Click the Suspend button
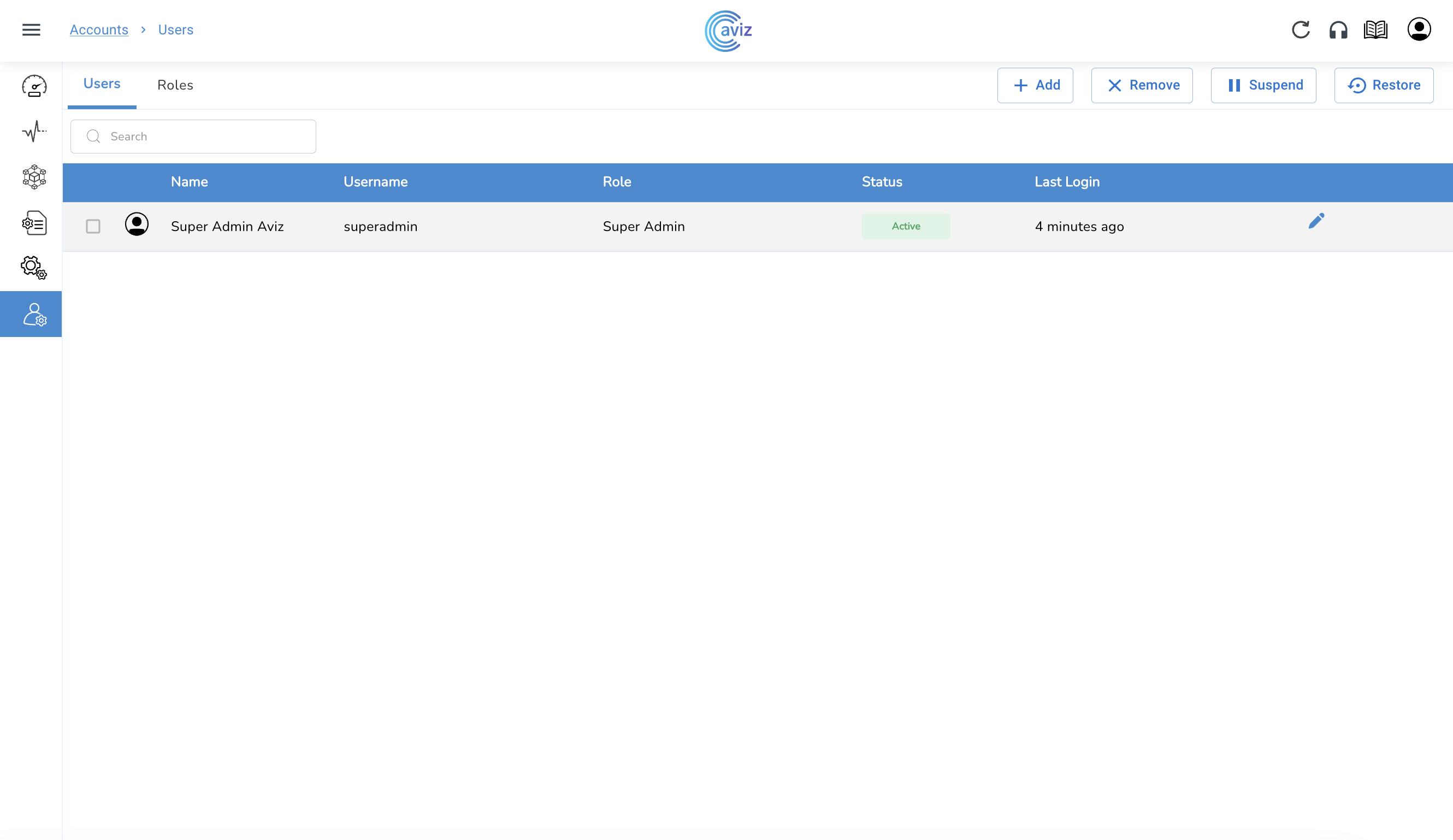 point(1263,85)
